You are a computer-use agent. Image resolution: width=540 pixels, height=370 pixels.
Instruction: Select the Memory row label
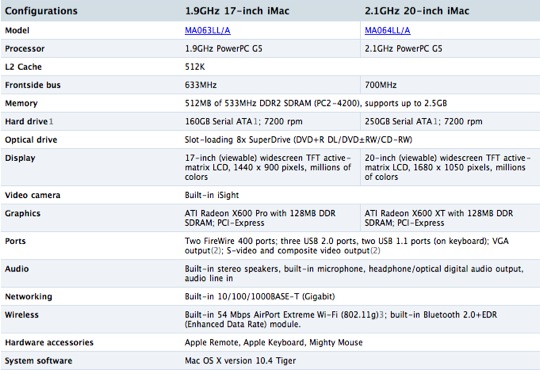pos(21,103)
